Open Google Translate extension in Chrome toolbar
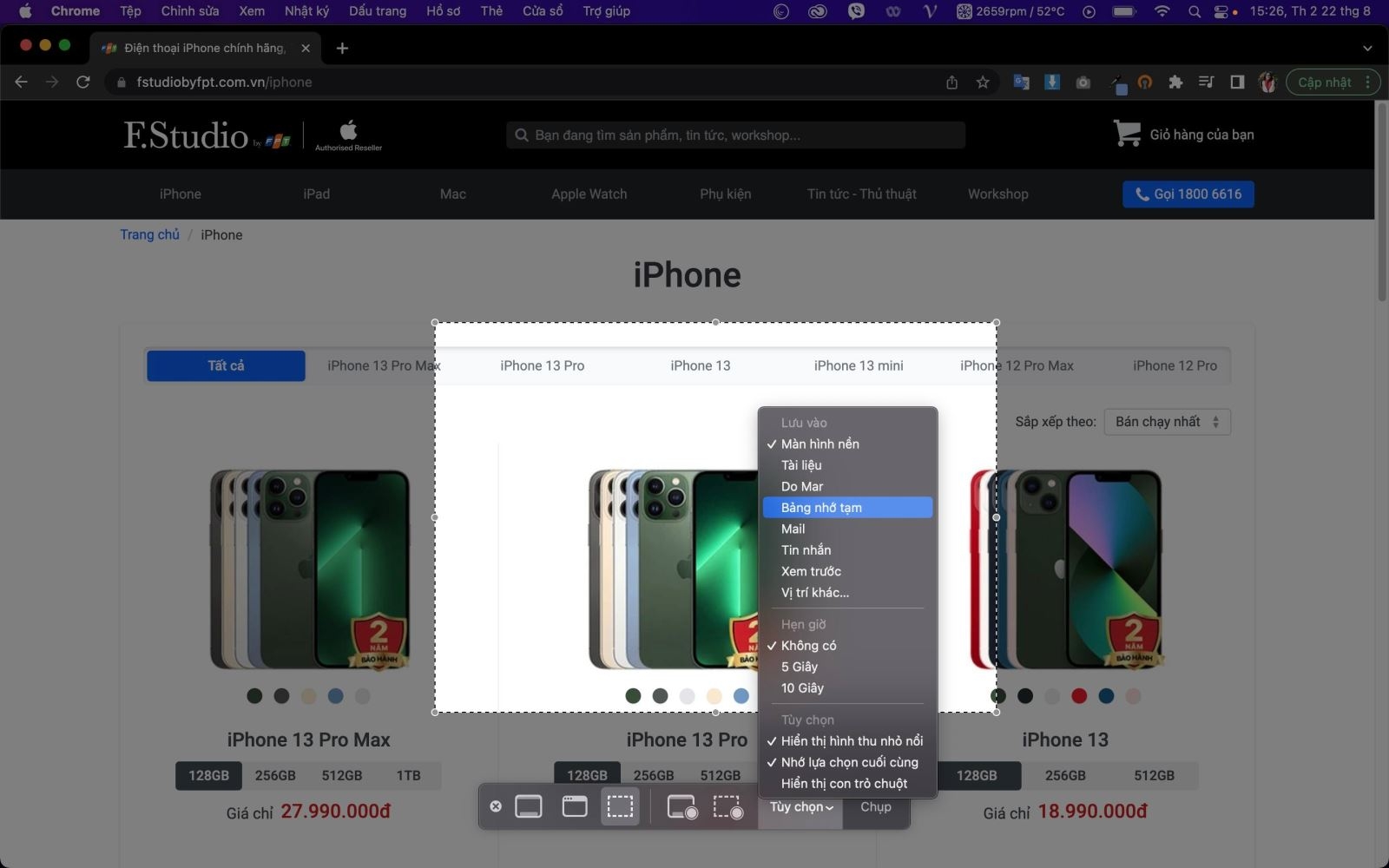 click(x=1021, y=82)
